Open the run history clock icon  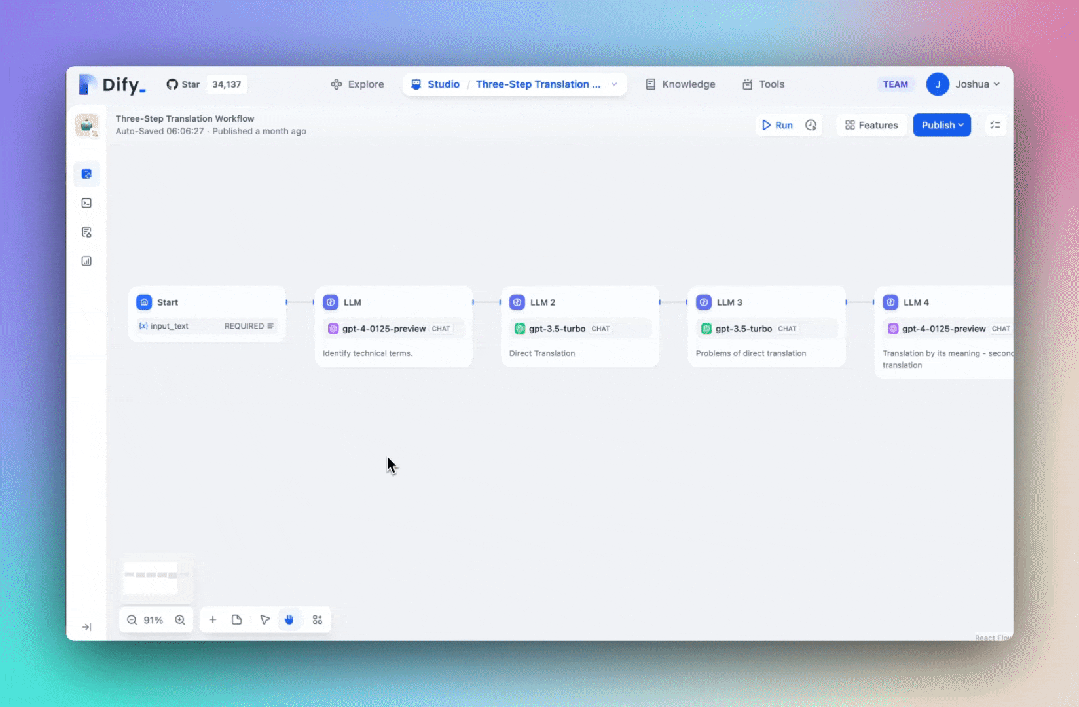tap(810, 125)
